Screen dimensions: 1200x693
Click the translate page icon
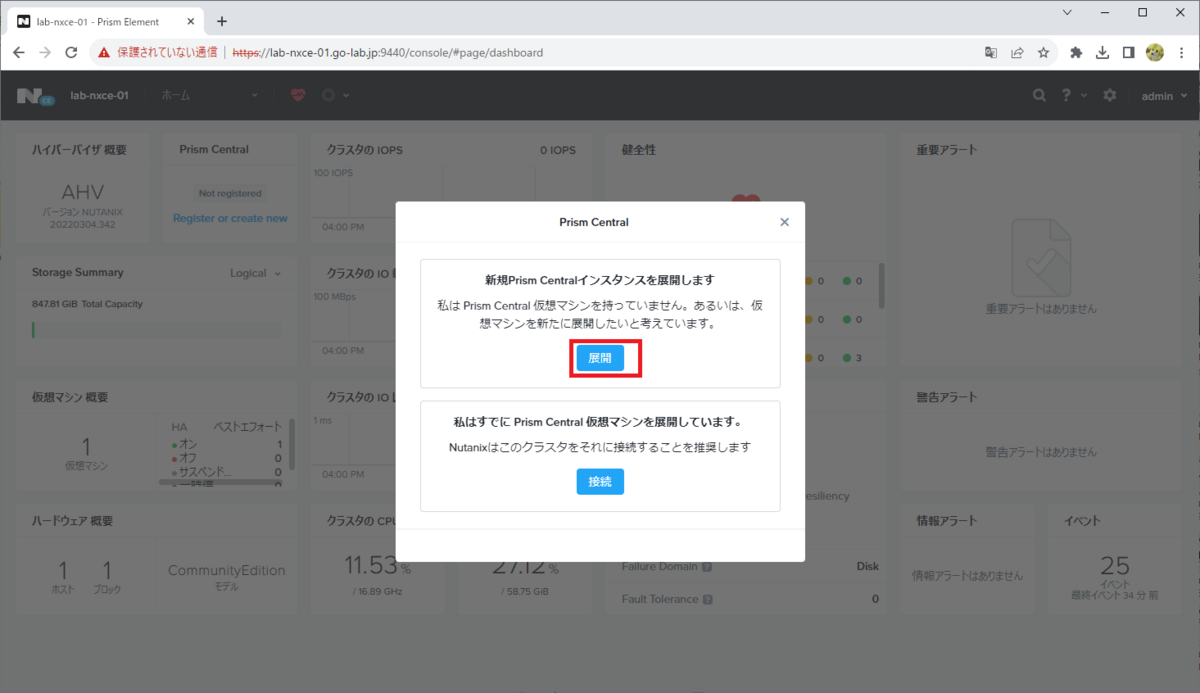pos(990,52)
